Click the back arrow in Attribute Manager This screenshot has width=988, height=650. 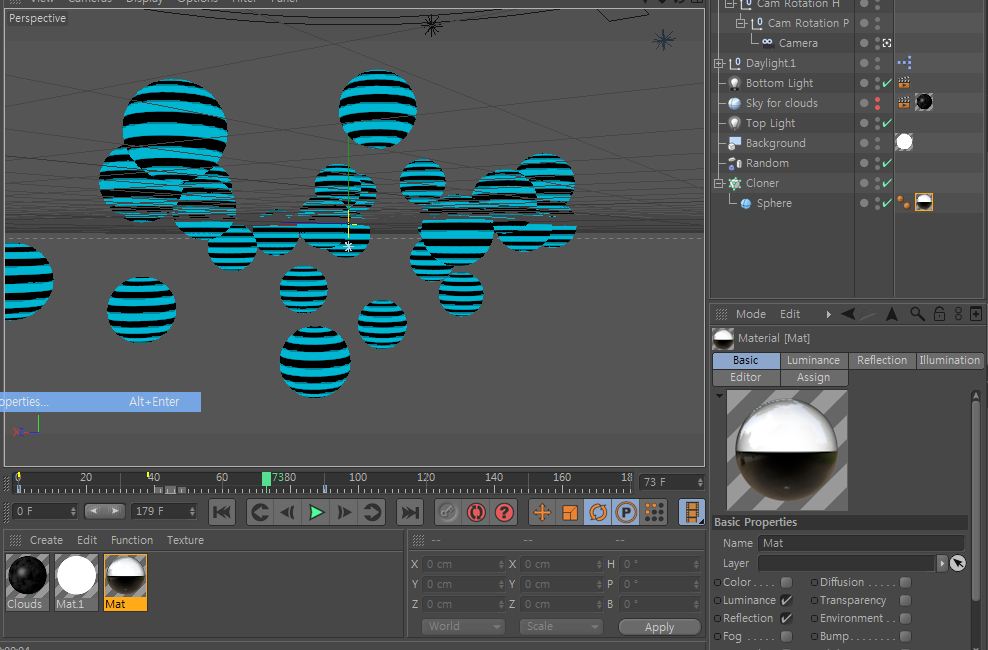(x=848, y=314)
